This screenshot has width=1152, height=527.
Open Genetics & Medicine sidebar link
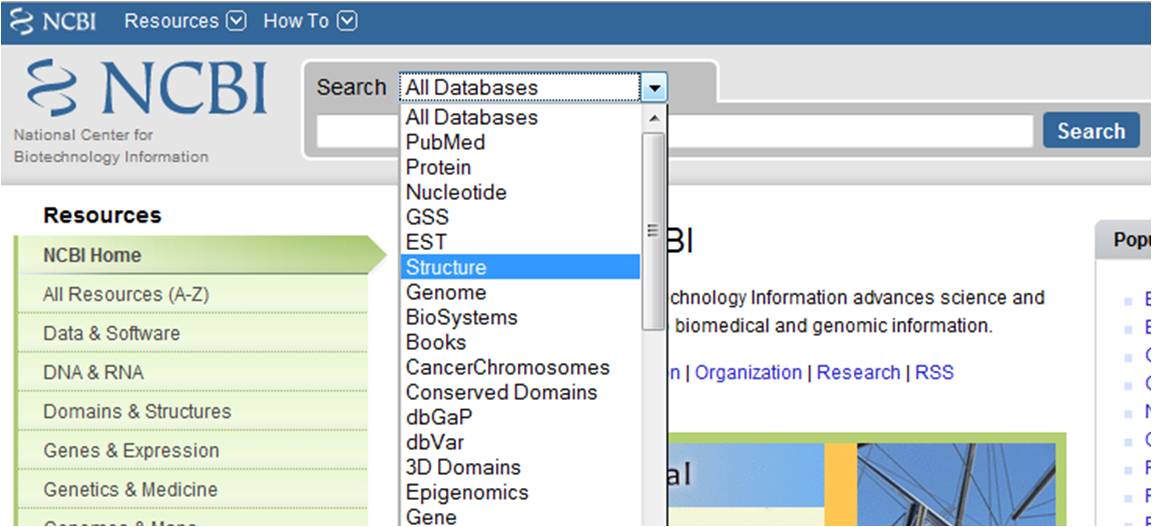[x=192, y=490]
